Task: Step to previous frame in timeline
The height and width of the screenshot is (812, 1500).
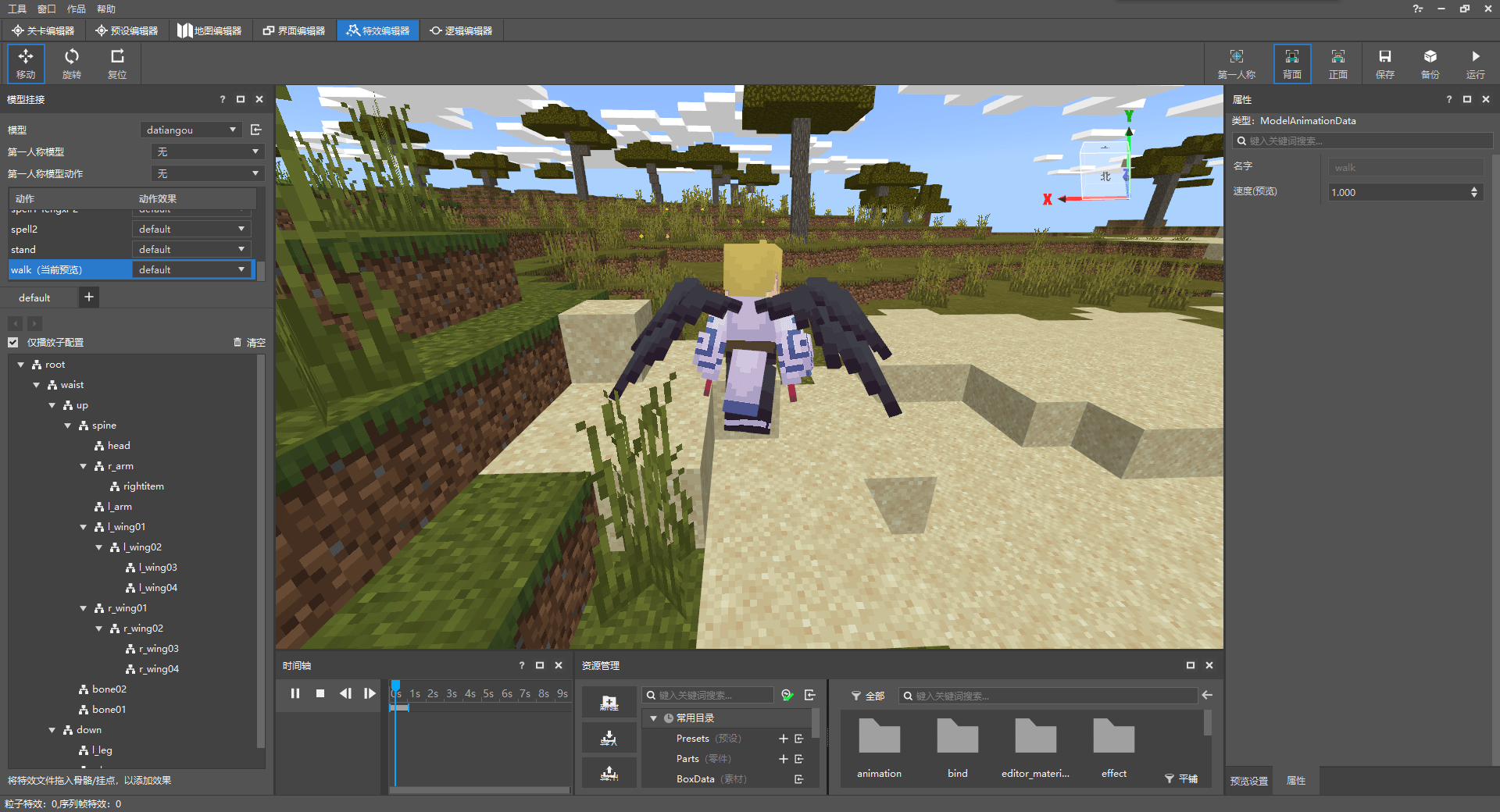Action: [345, 693]
